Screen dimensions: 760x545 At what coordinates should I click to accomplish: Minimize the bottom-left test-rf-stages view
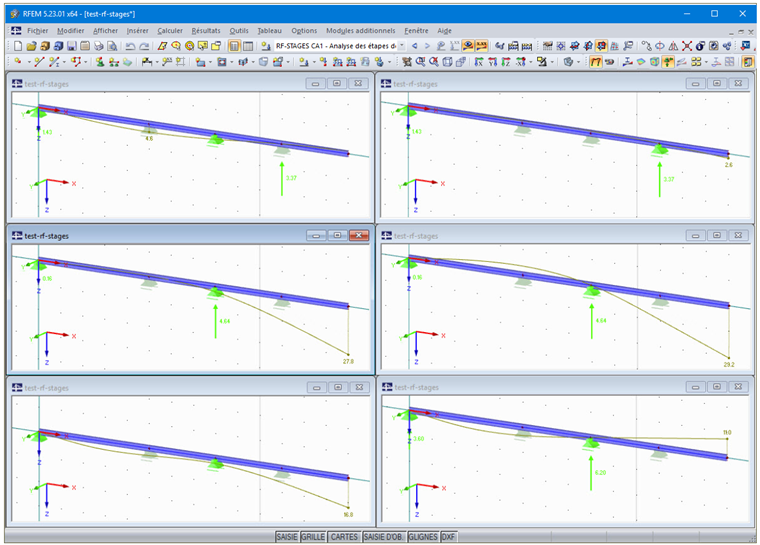point(316,387)
